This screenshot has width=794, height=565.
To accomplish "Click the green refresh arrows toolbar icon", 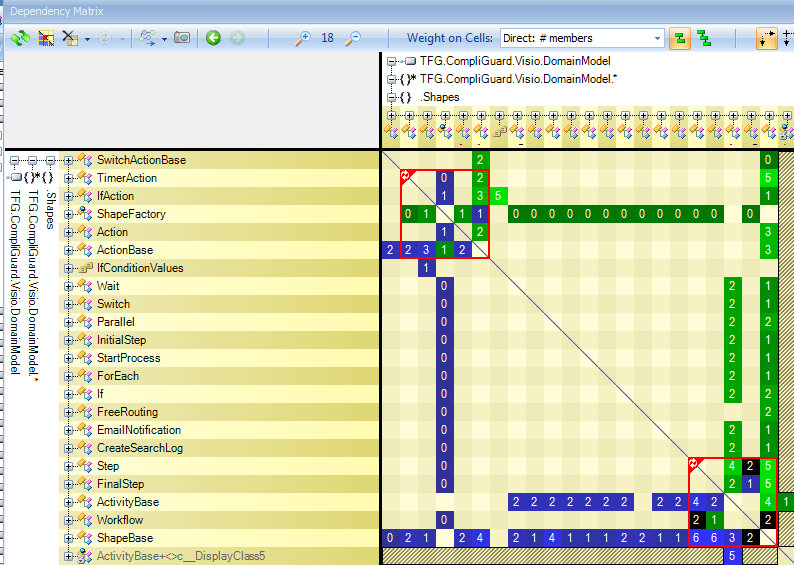I will 20,38.
